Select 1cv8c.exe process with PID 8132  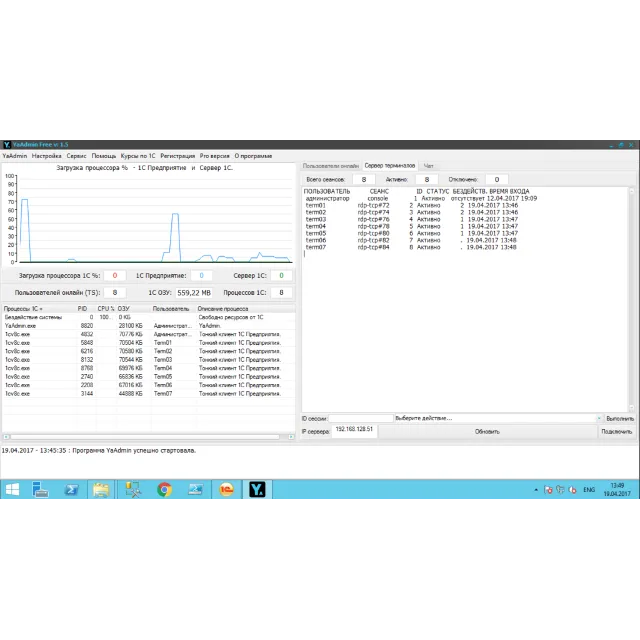tap(149, 360)
